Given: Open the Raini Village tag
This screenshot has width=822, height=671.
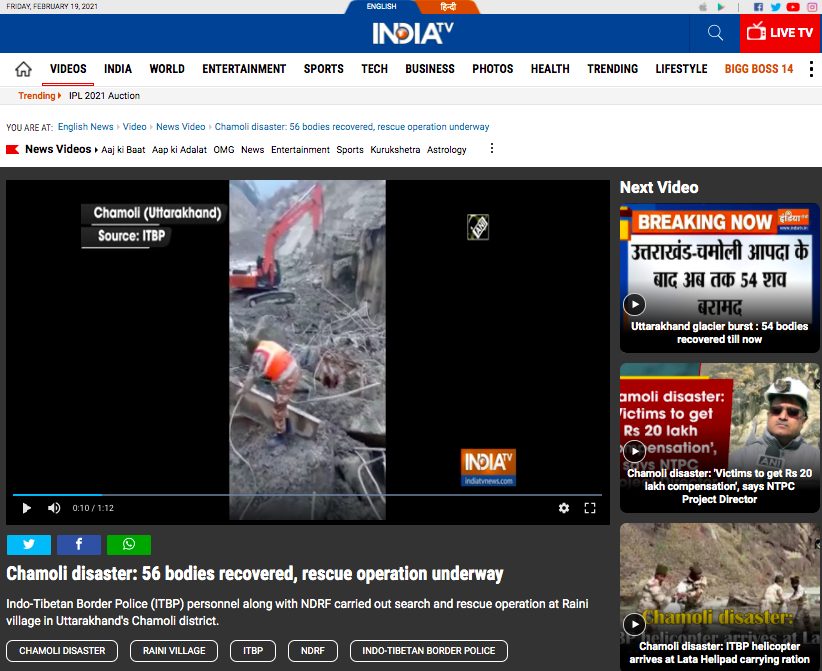Looking at the screenshot, I should pos(174,651).
